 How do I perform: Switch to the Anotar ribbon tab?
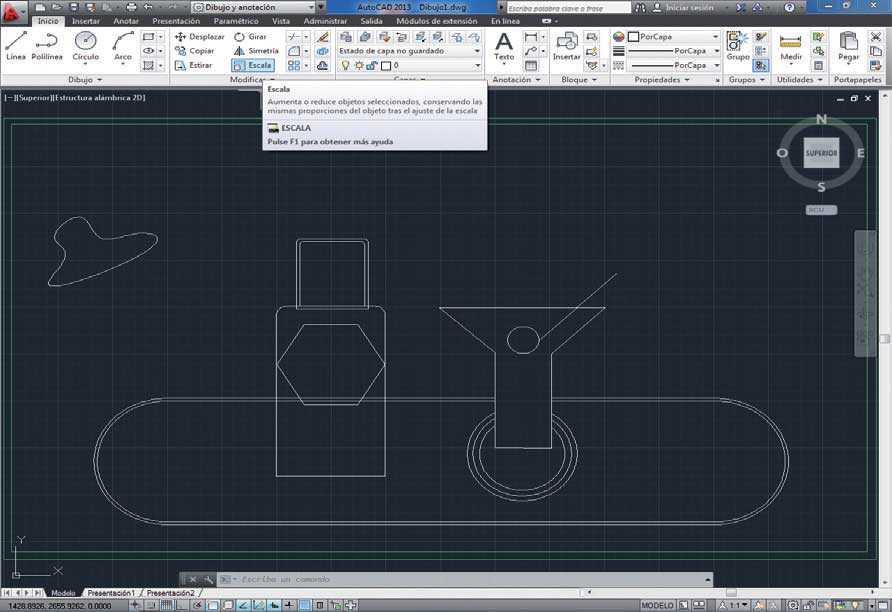(126, 21)
